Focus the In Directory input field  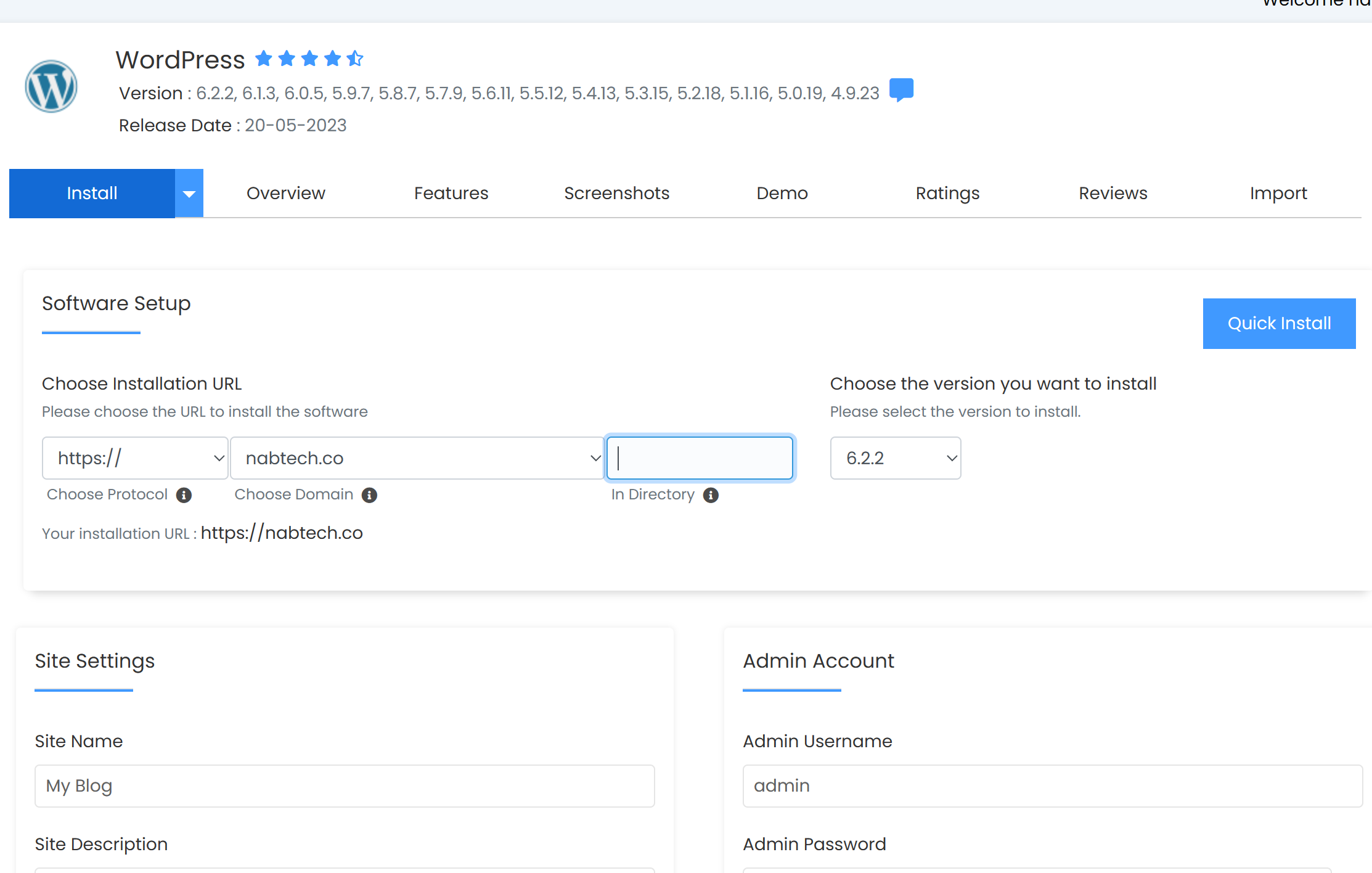click(x=700, y=458)
